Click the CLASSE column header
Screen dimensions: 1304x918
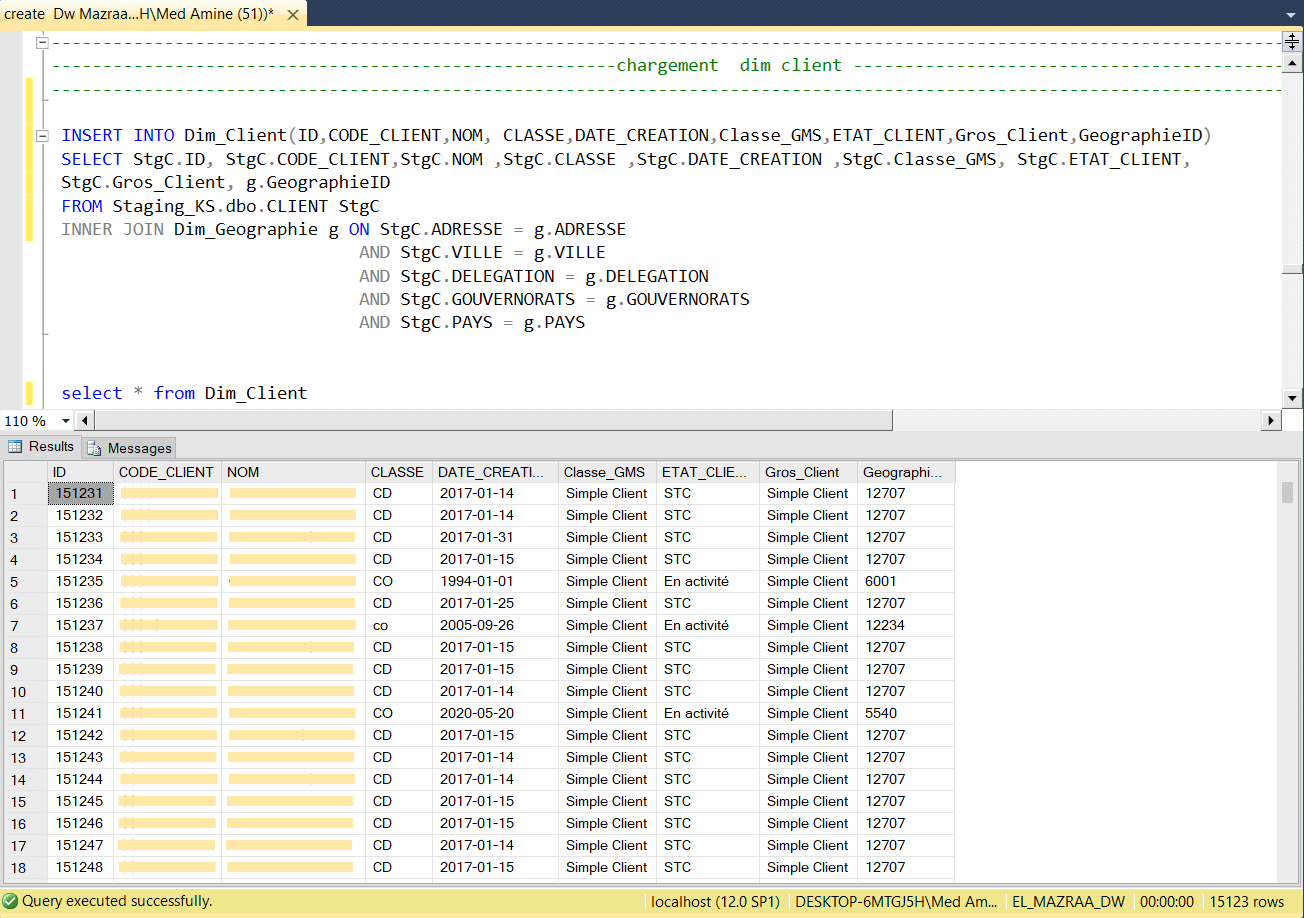click(x=399, y=472)
